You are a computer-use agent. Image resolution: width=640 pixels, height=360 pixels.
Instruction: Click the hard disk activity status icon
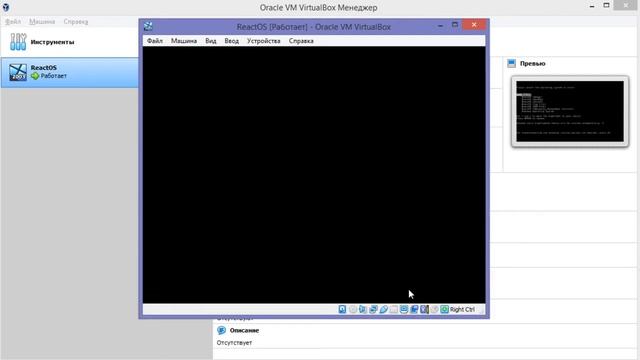(x=342, y=309)
